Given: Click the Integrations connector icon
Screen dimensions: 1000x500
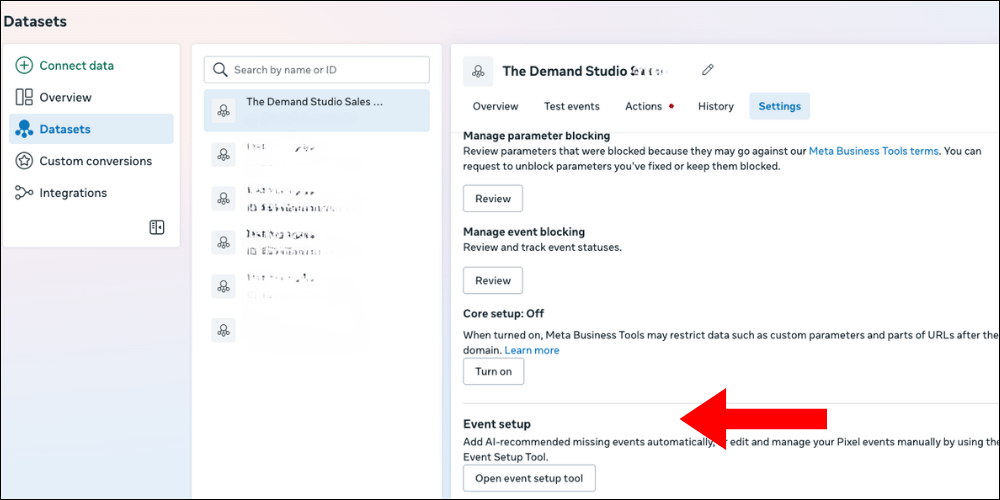Looking at the screenshot, I should pos(24,193).
